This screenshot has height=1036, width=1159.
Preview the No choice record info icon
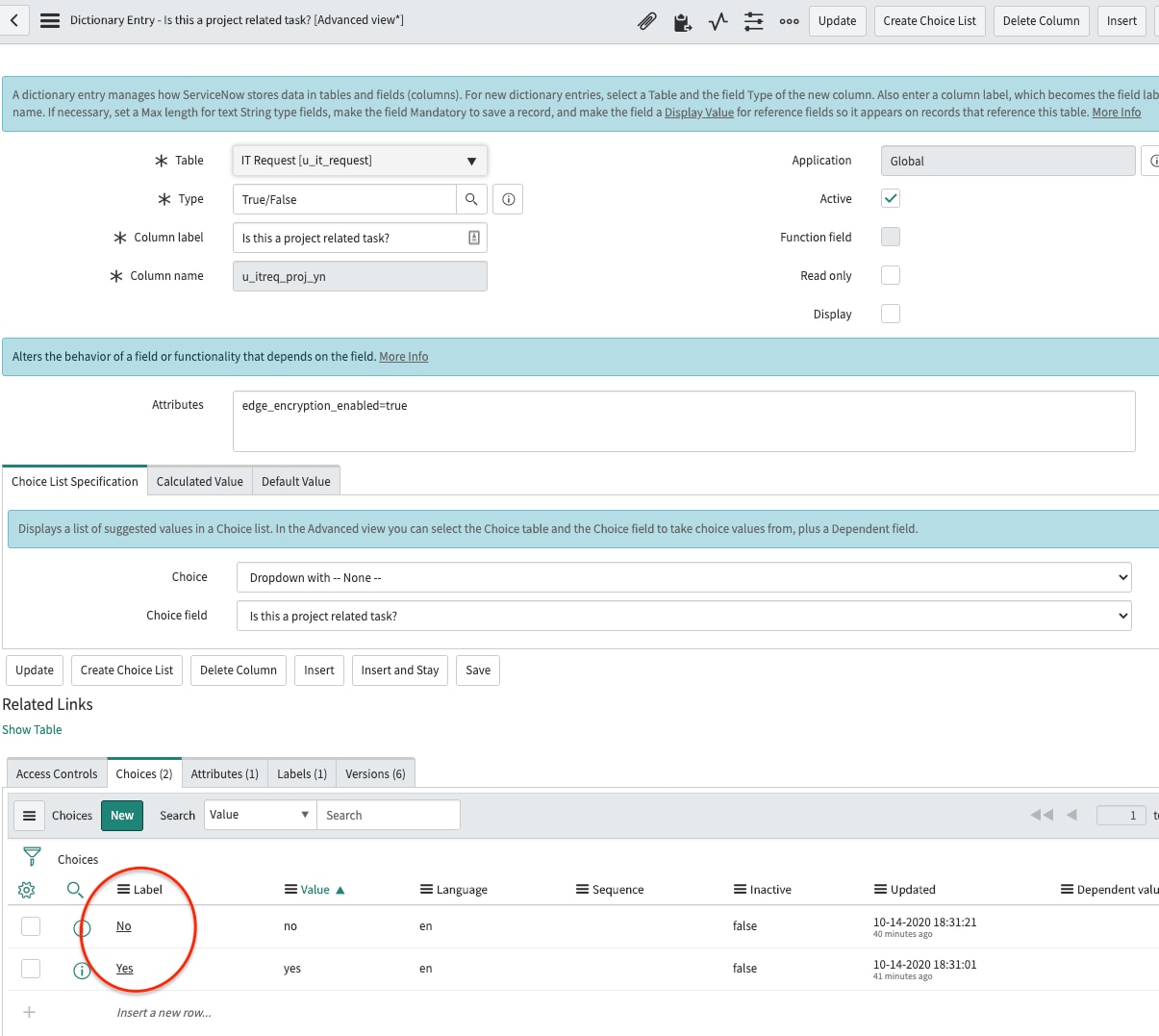point(82,927)
